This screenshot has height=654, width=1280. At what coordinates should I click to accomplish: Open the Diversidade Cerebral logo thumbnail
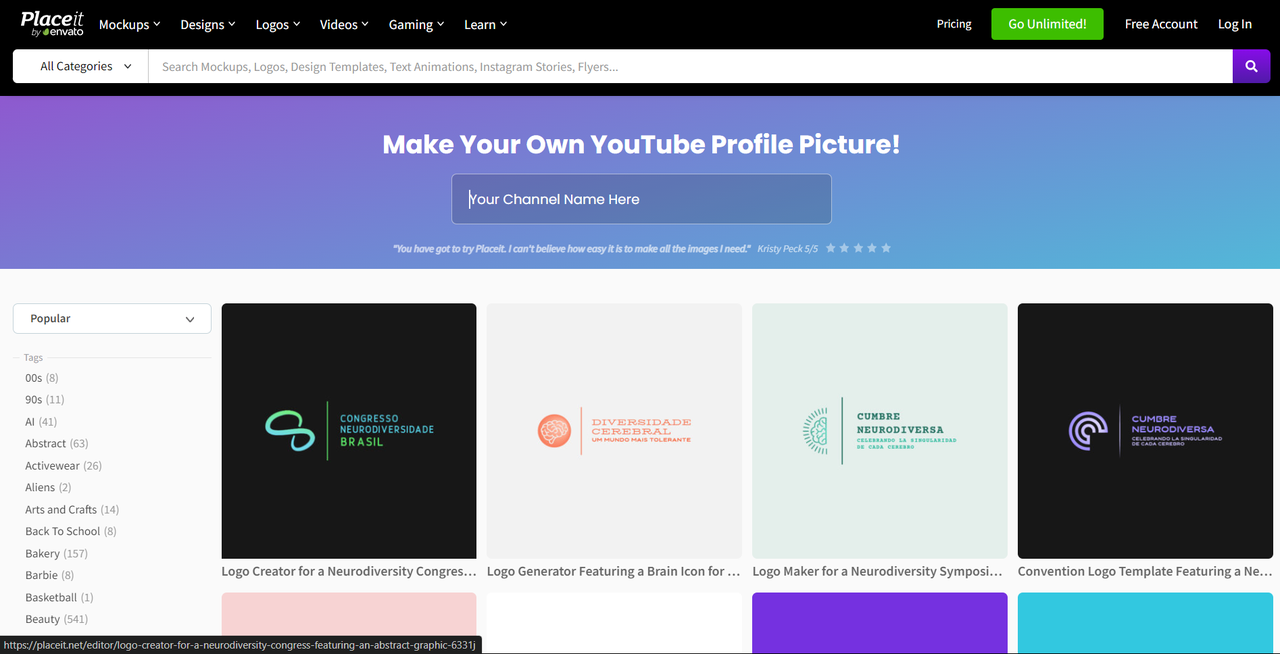[x=614, y=431]
